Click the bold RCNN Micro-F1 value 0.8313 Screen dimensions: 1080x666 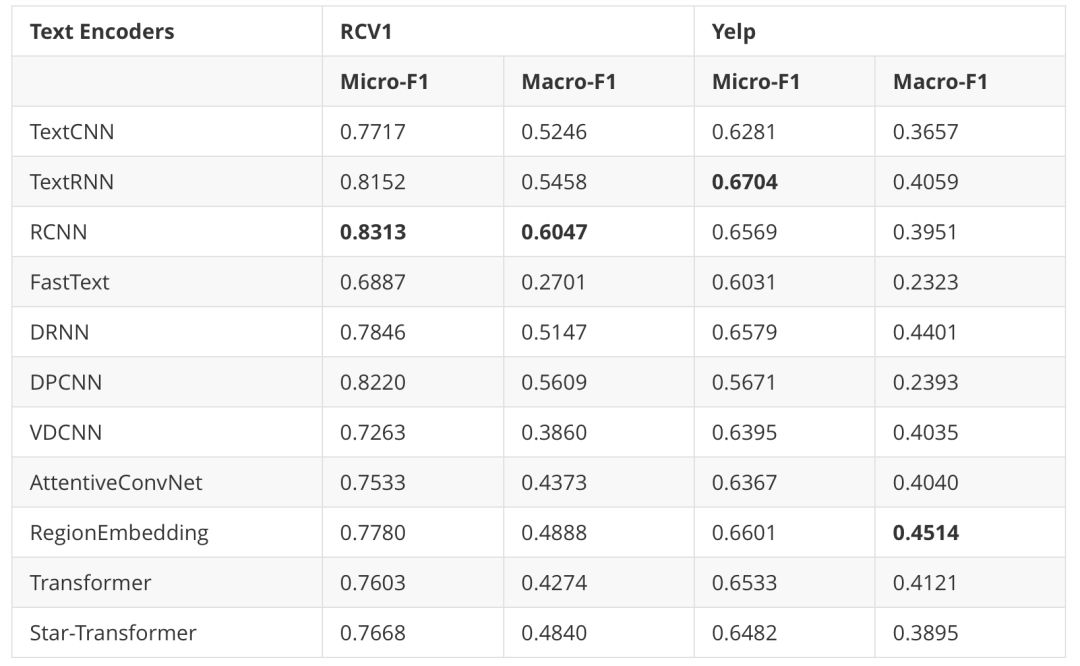coord(373,232)
